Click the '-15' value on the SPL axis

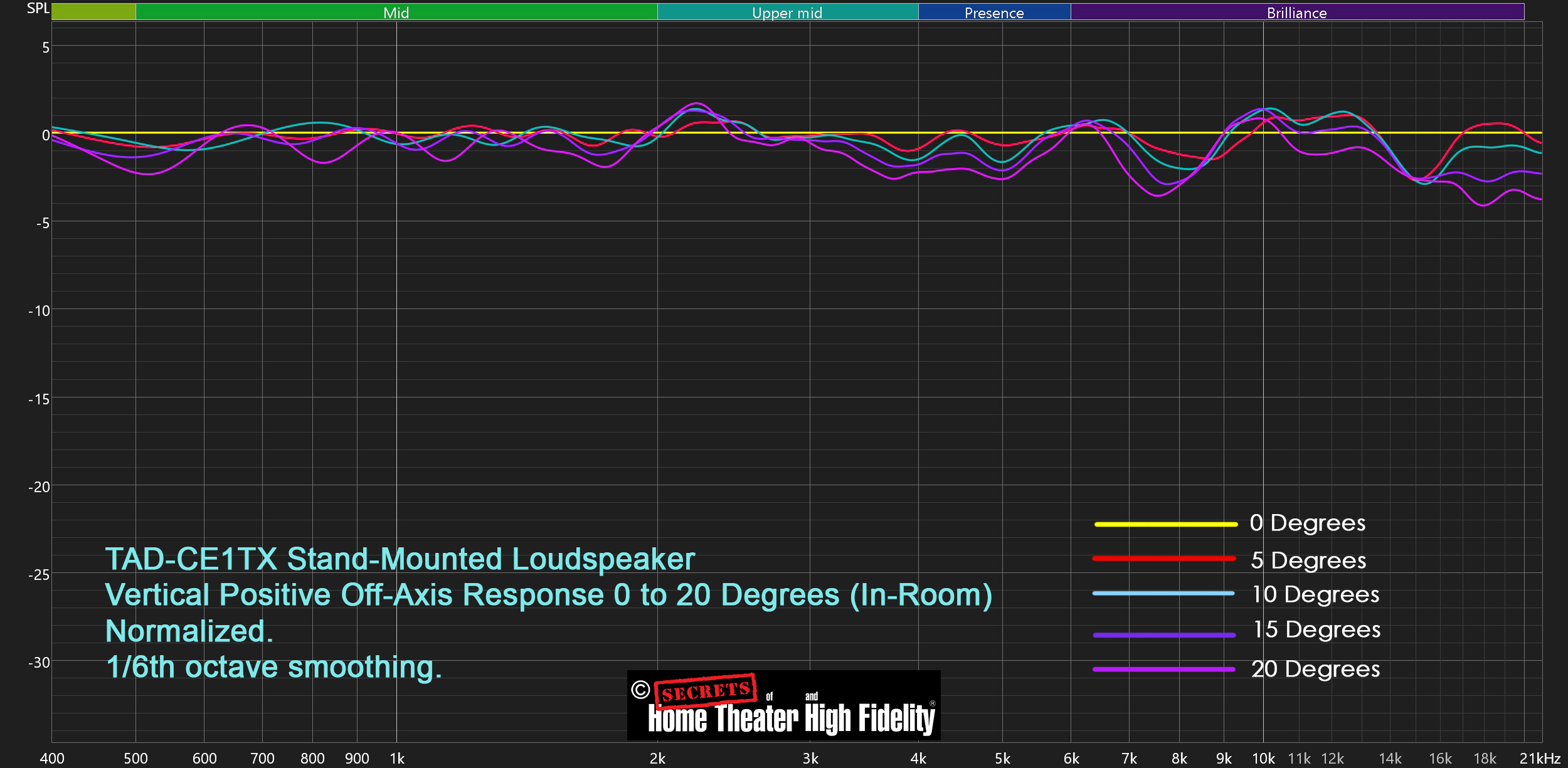(39, 399)
